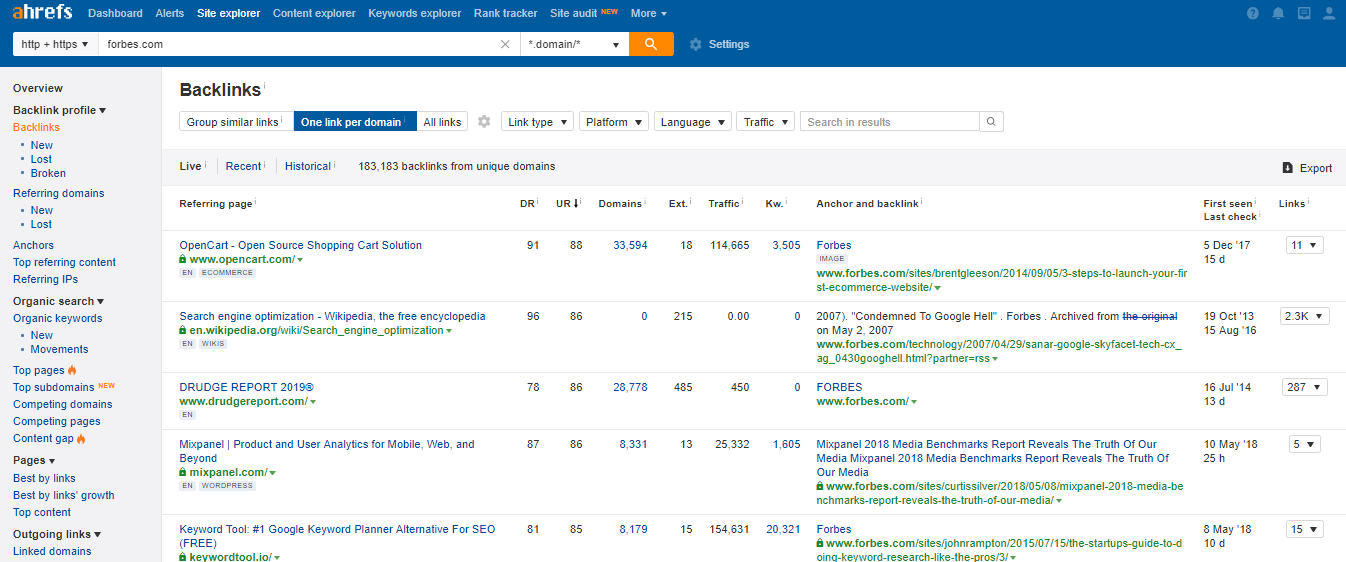This screenshot has height=562, width=1346.
Task: Open the OpenCart referring page title link
Action: point(301,245)
